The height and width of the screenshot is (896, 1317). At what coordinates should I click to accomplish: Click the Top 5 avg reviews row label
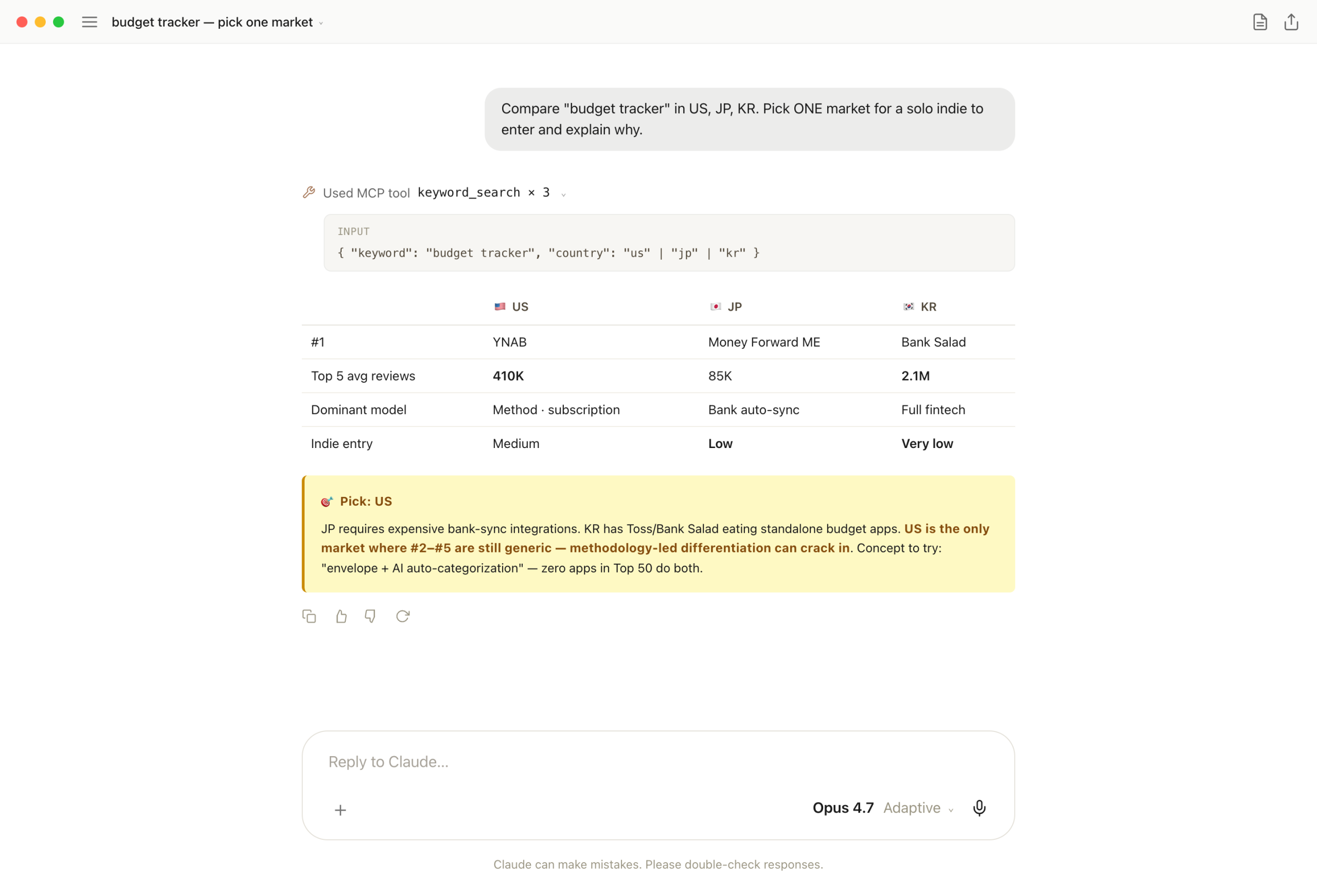pos(363,377)
